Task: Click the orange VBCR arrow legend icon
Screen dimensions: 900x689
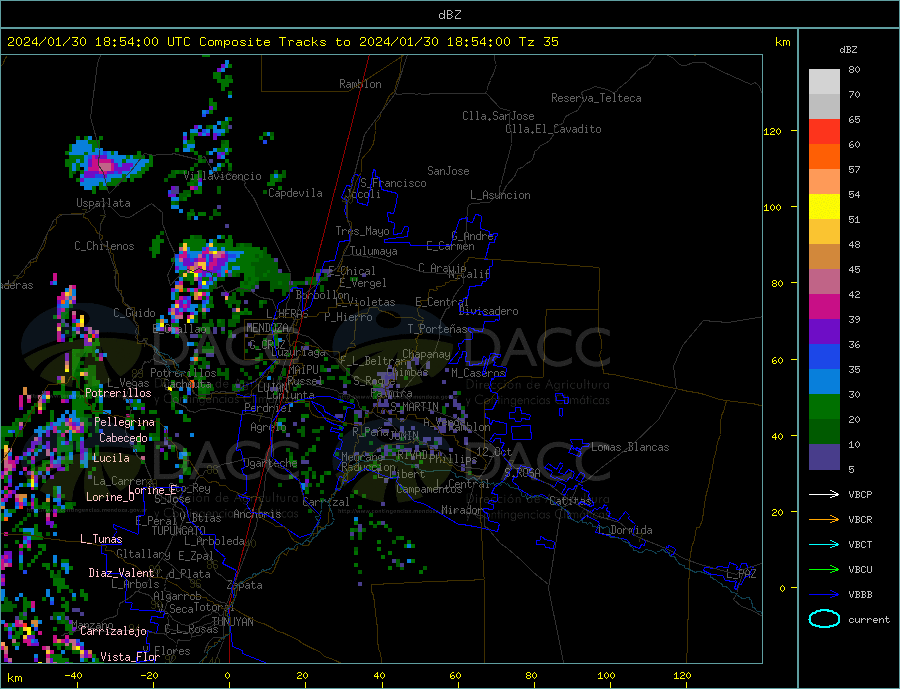Action: pos(824,520)
